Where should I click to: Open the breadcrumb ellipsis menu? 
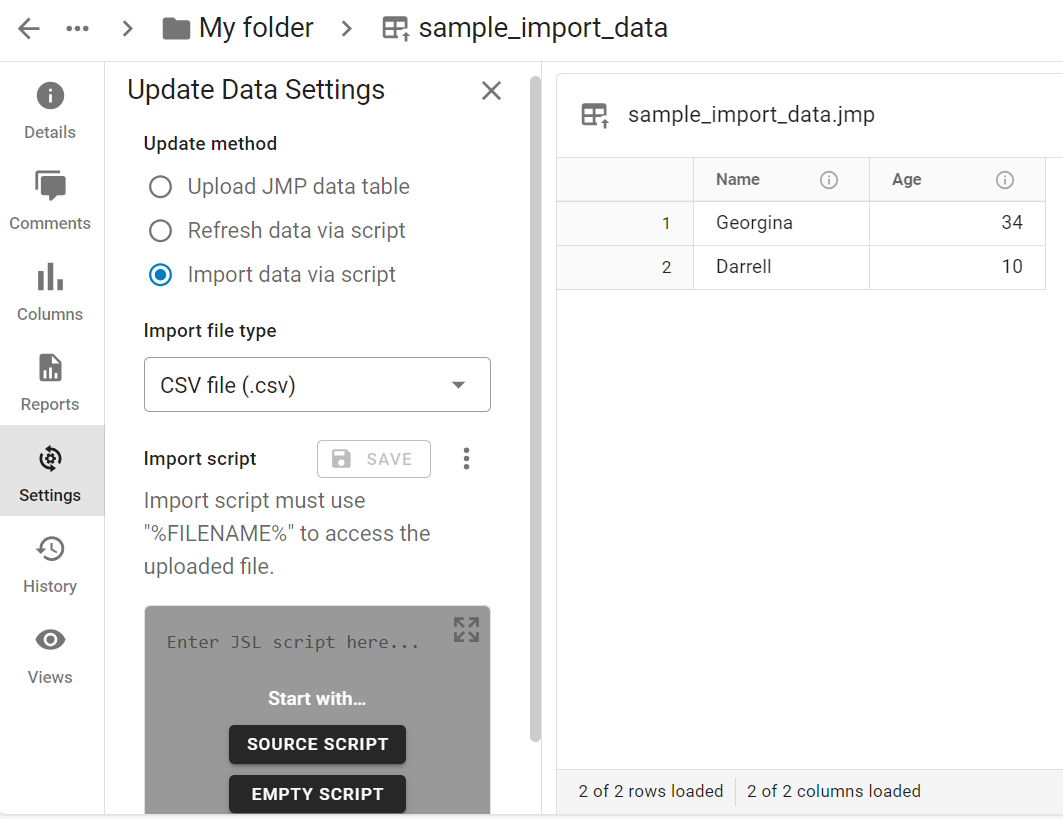click(x=78, y=28)
